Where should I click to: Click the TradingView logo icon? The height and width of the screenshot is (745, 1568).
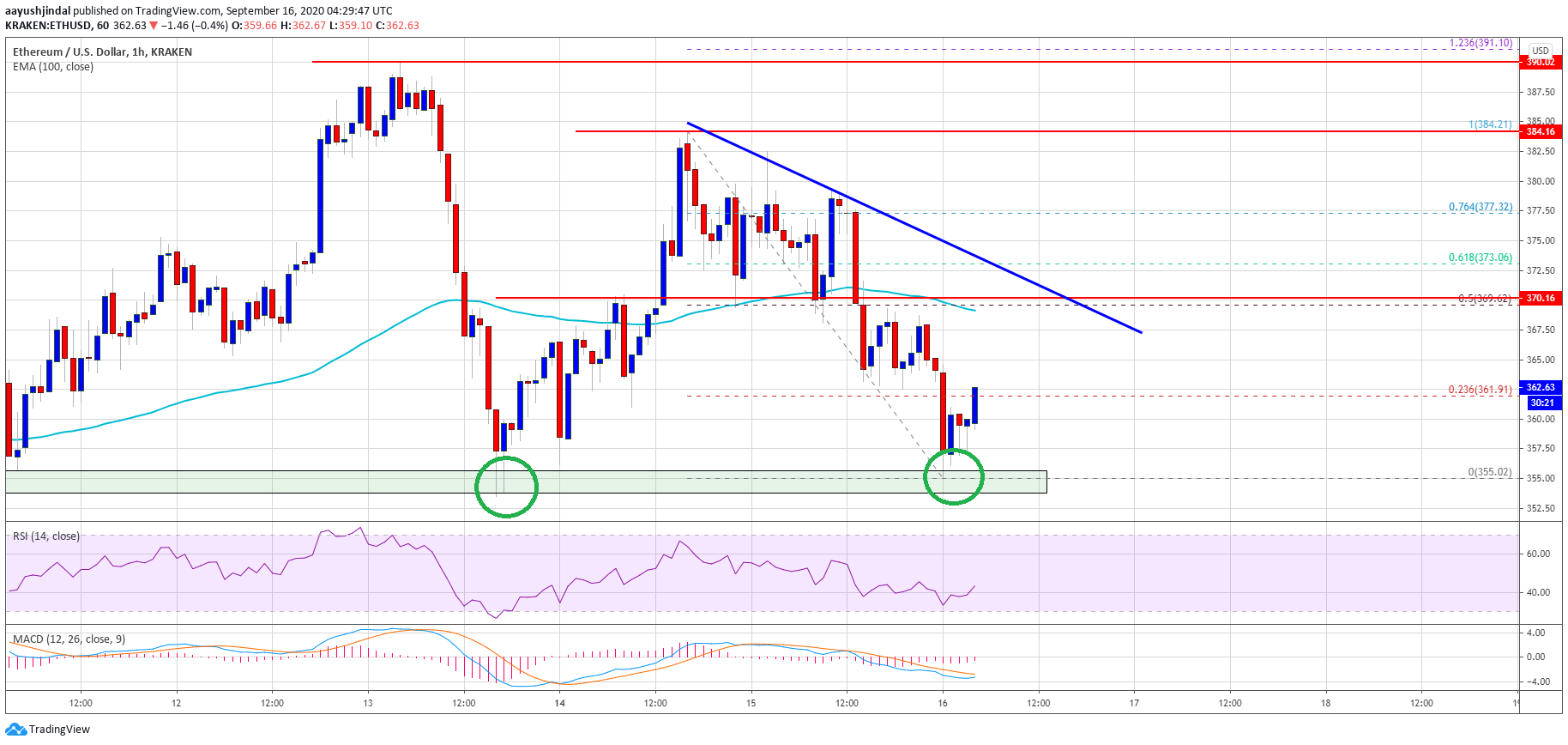[15, 730]
